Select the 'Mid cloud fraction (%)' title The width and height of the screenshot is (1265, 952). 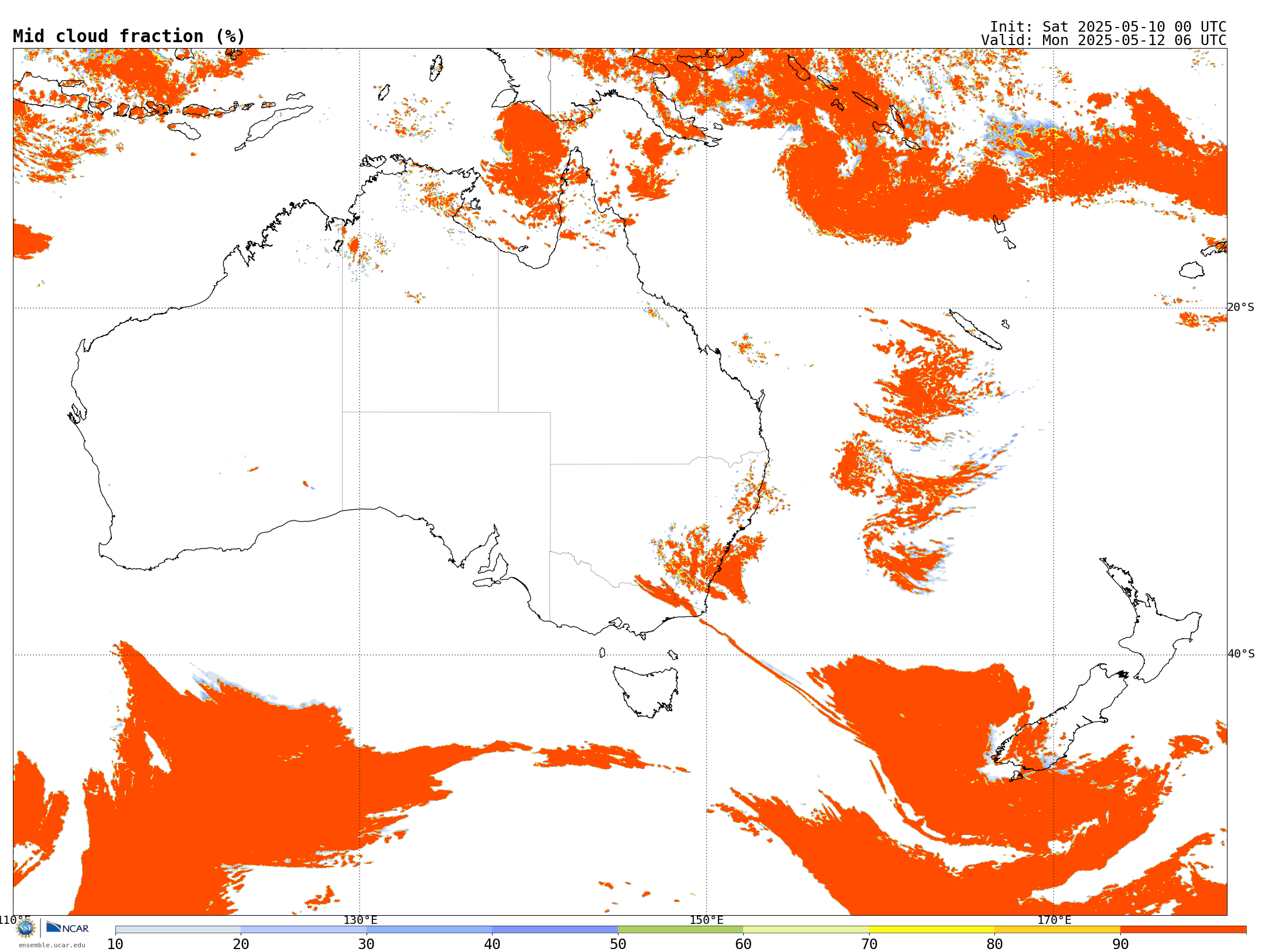click(129, 36)
